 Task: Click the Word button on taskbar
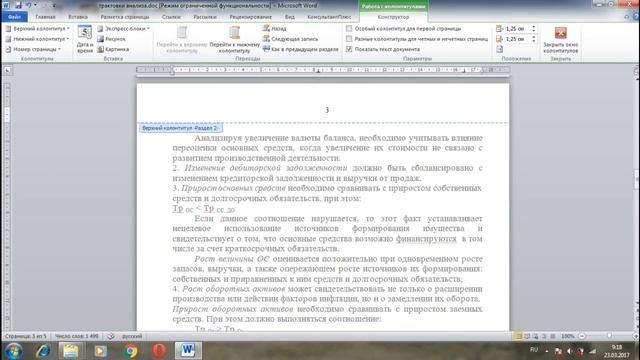pyautogui.click(x=188, y=351)
